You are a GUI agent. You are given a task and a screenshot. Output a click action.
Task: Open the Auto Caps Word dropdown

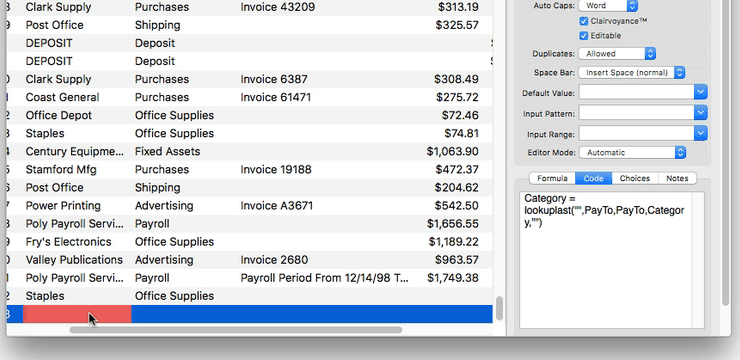pos(609,6)
